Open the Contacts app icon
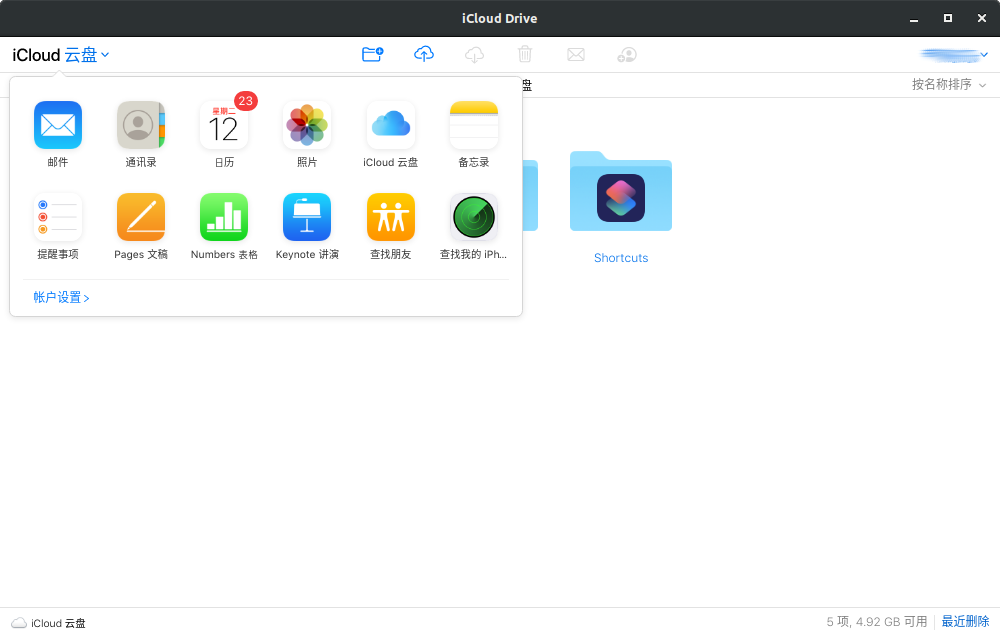The width and height of the screenshot is (1000, 637). (140, 125)
